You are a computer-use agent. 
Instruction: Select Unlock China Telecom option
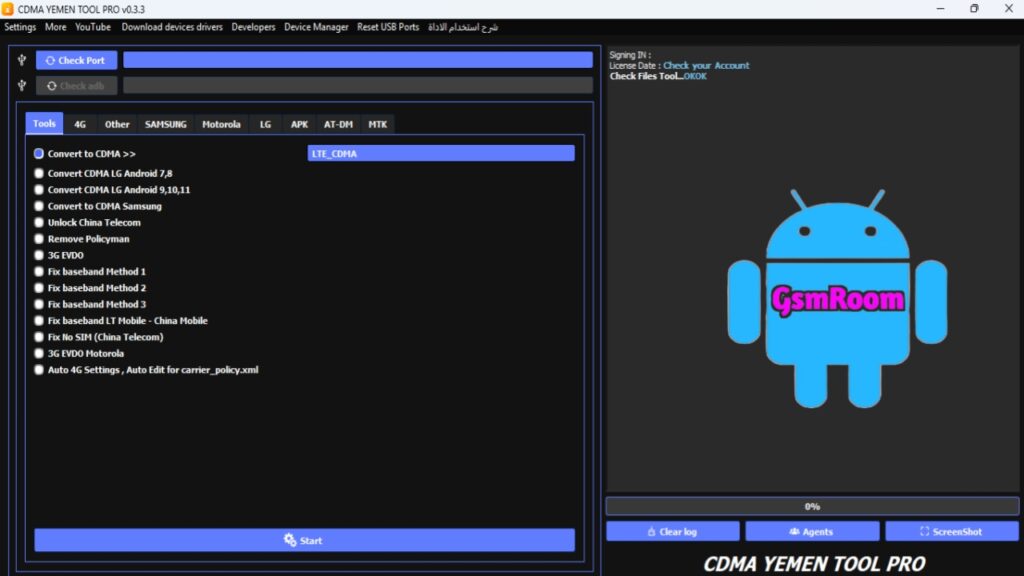pos(39,223)
